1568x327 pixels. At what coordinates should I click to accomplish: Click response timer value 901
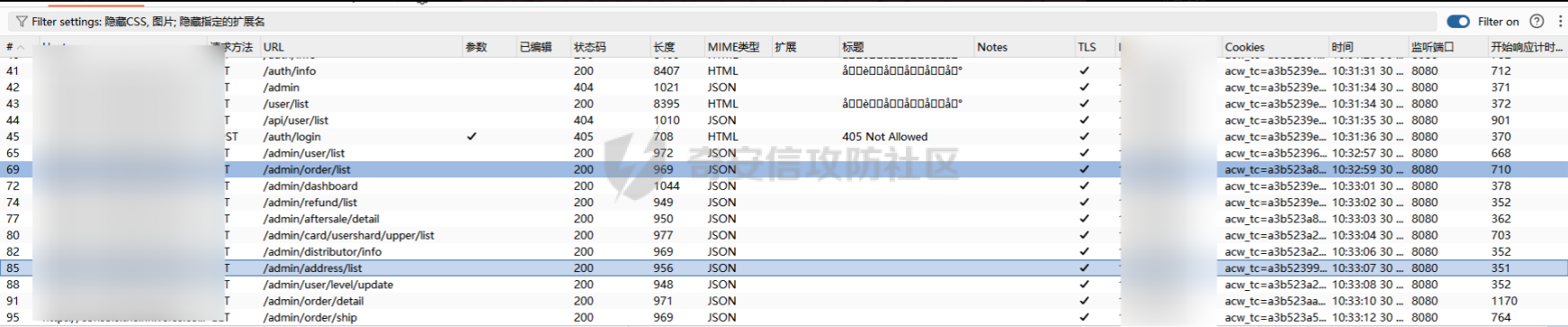click(1501, 120)
